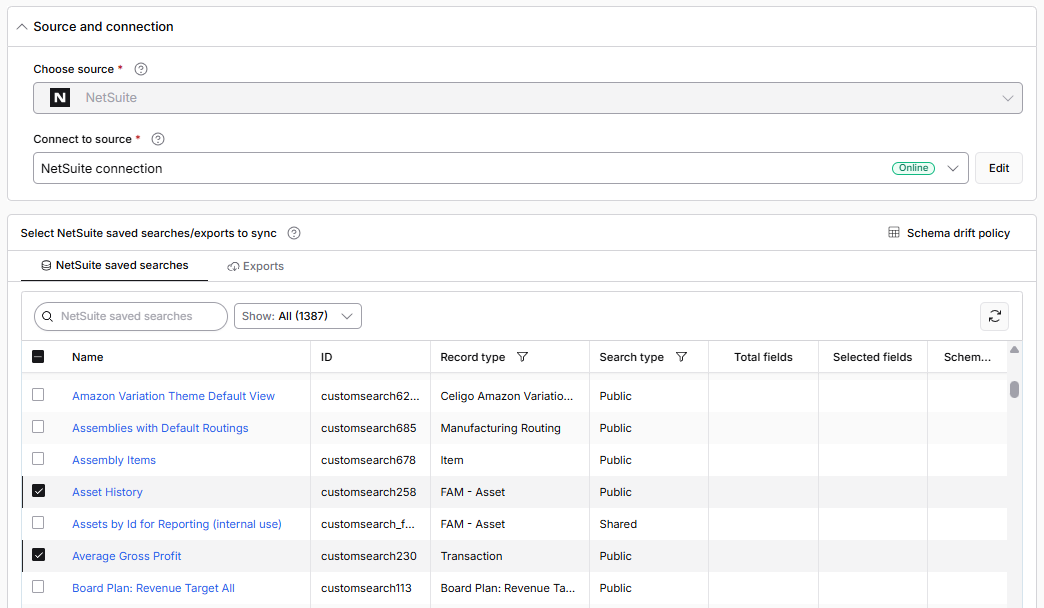Uncheck the Asset History row checkbox

point(39,491)
